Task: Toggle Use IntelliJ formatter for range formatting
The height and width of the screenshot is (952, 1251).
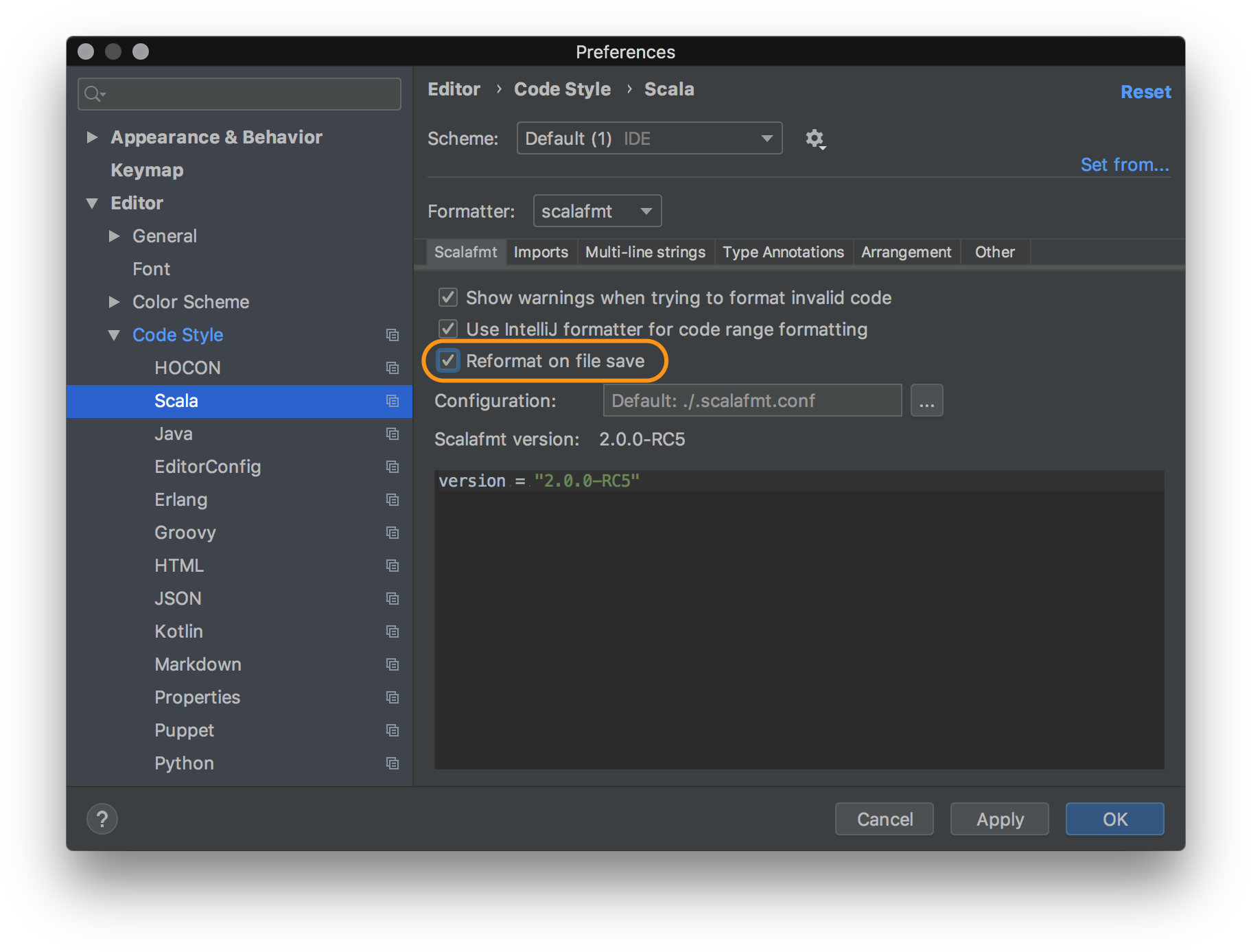Action: 448,329
